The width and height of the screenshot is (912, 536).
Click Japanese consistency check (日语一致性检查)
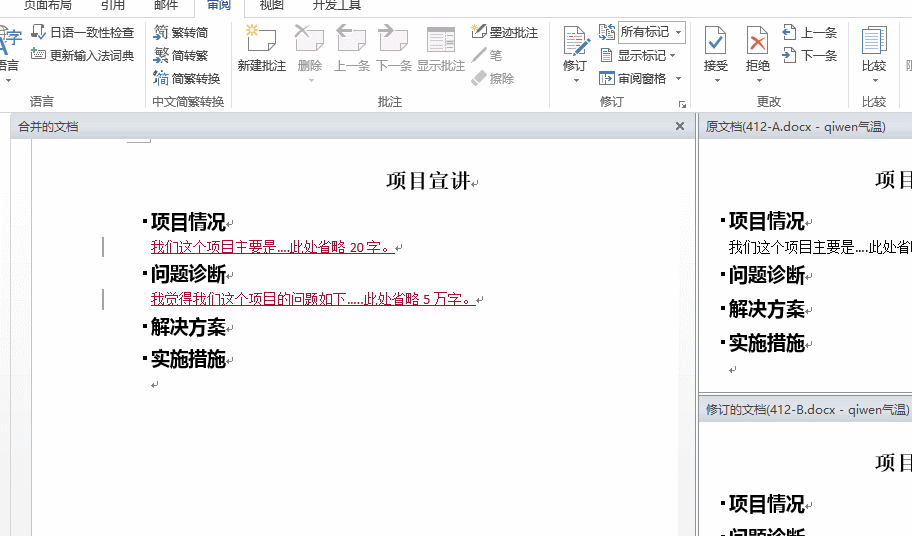tap(82, 33)
